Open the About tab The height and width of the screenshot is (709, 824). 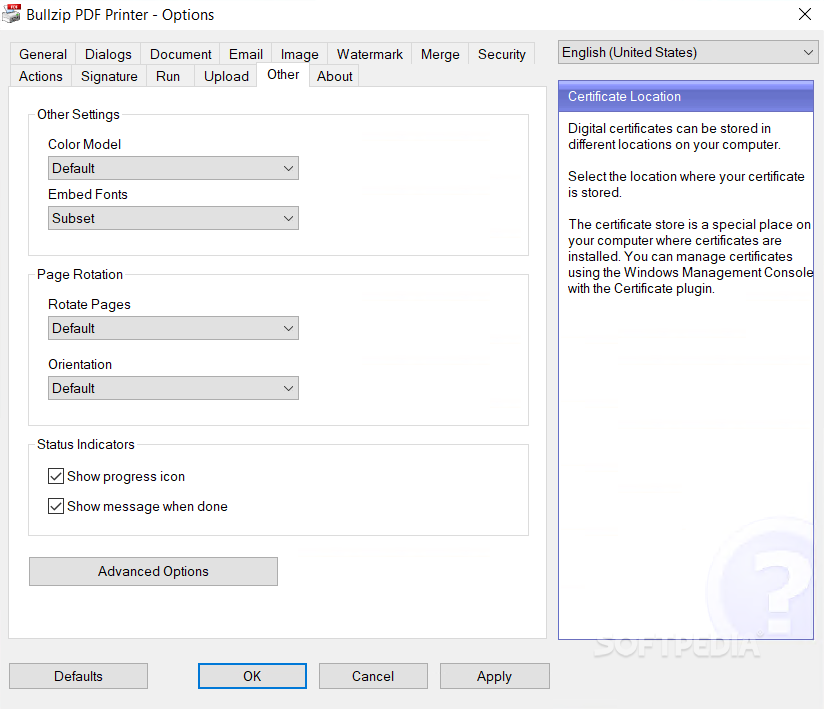[334, 76]
